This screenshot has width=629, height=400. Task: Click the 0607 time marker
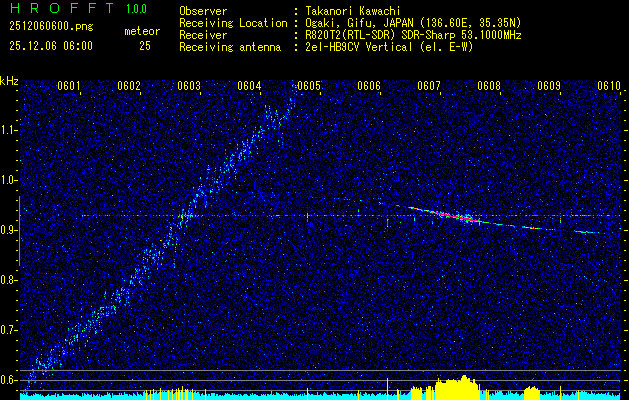point(428,86)
